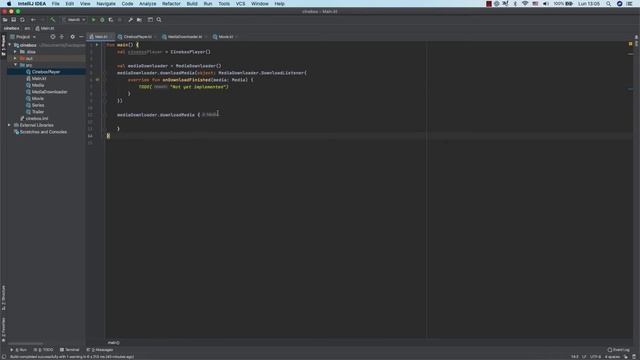Click the override gutter icon at onDownloadFinished
This screenshot has width=640, height=360.
point(97,80)
